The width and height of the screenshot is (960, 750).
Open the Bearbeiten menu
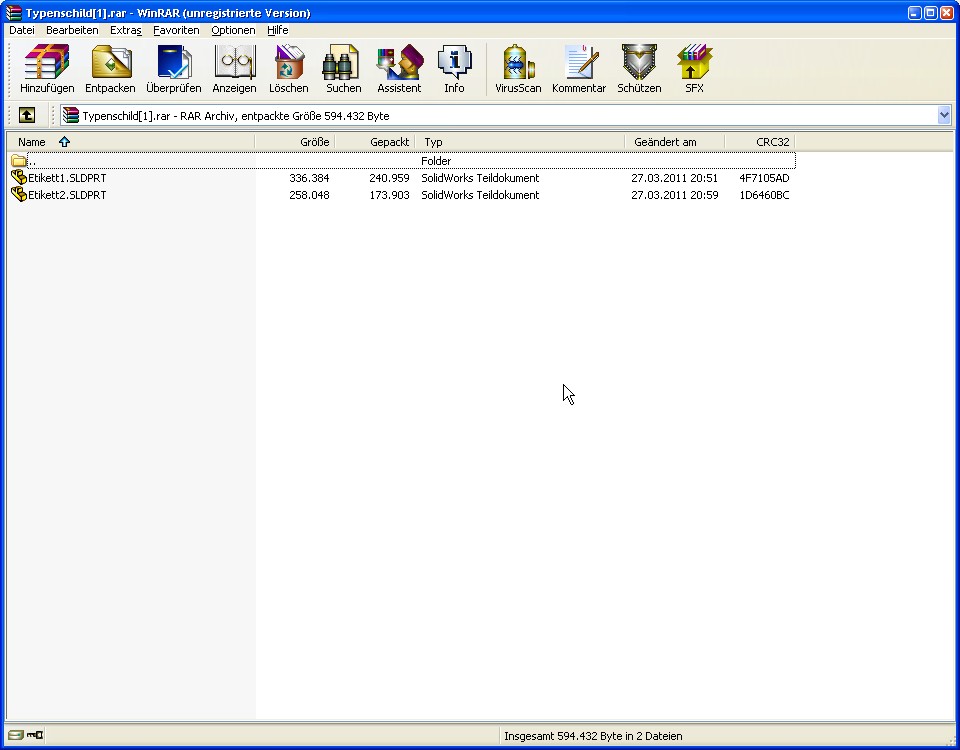point(72,30)
